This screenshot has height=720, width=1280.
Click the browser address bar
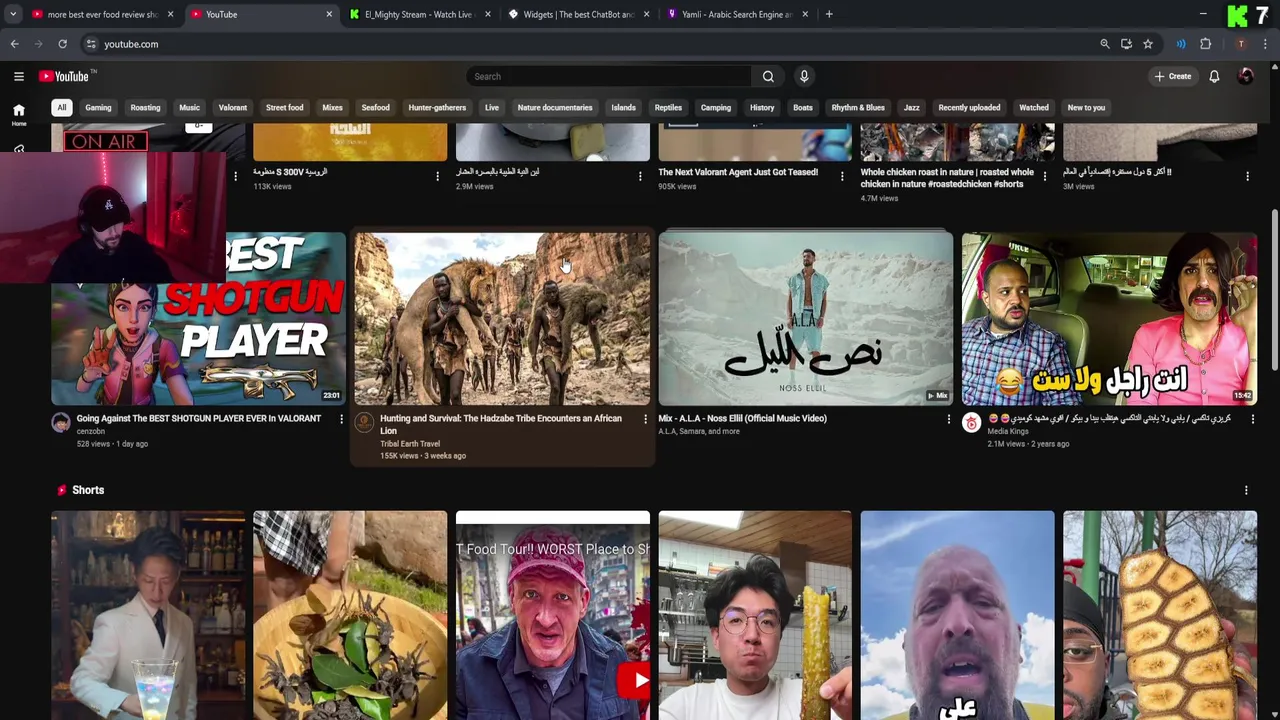(x=590, y=44)
